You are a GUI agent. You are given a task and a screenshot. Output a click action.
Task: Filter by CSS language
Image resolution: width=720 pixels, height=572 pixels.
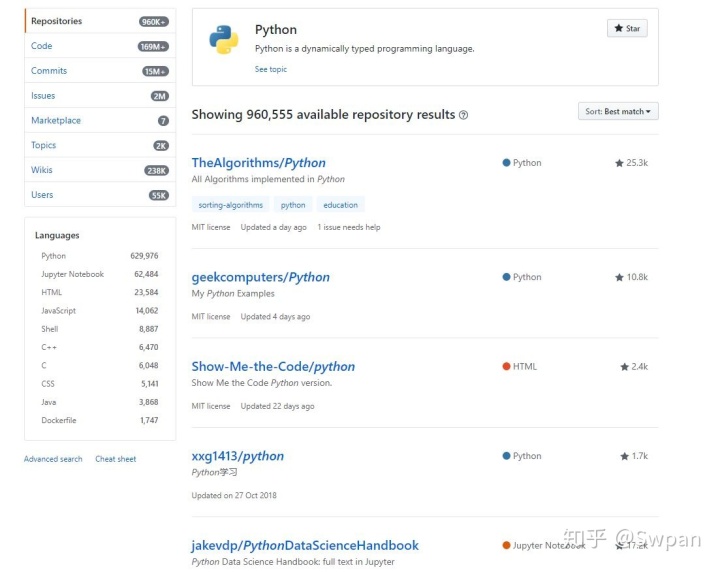[100, 384]
